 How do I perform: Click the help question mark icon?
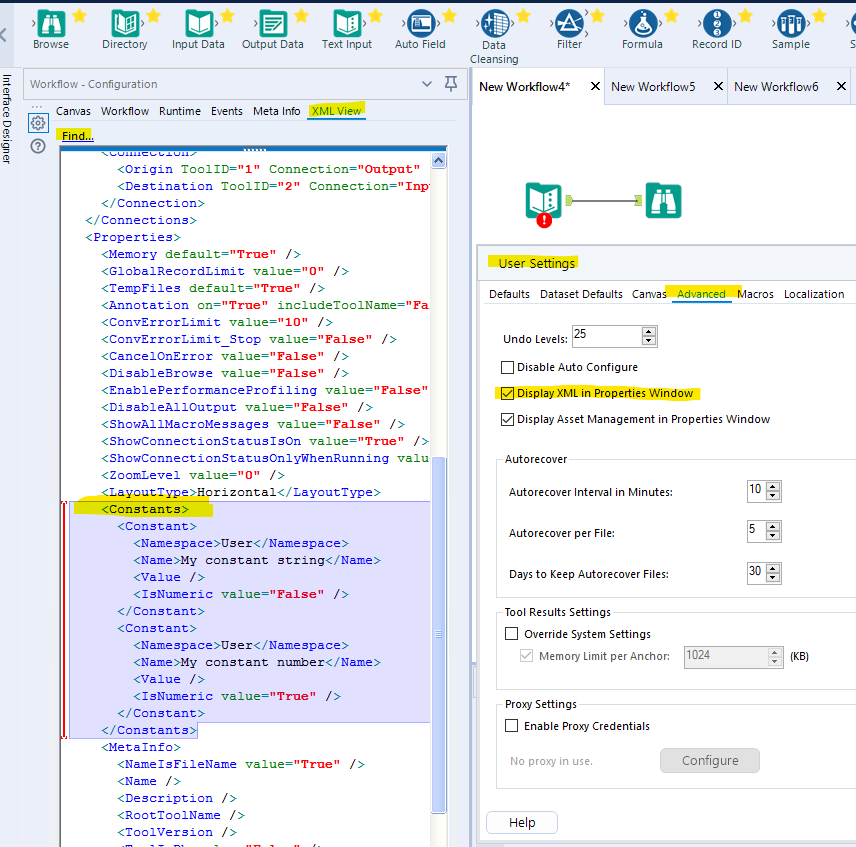pos(38,146)
